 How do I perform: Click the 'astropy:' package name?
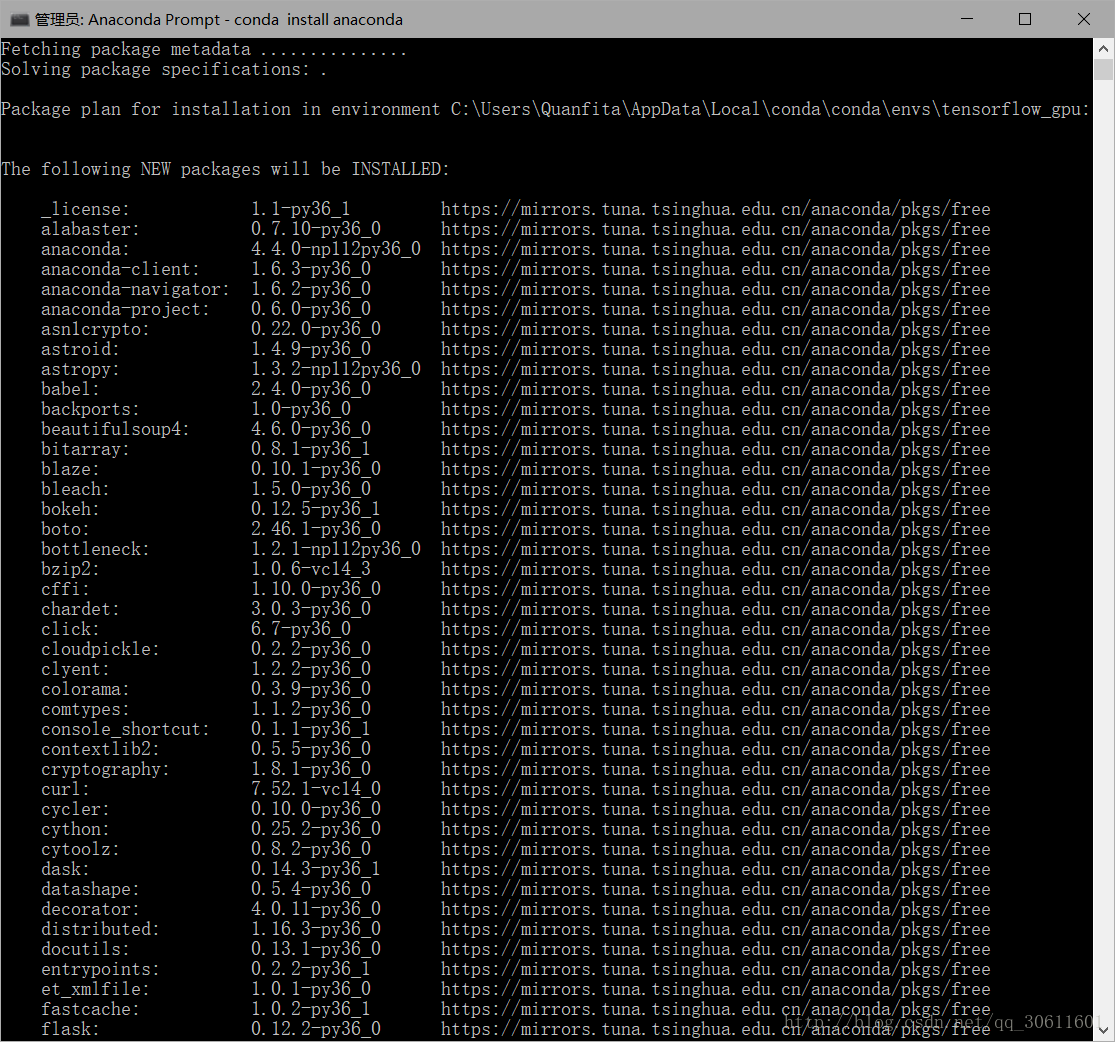80,369
